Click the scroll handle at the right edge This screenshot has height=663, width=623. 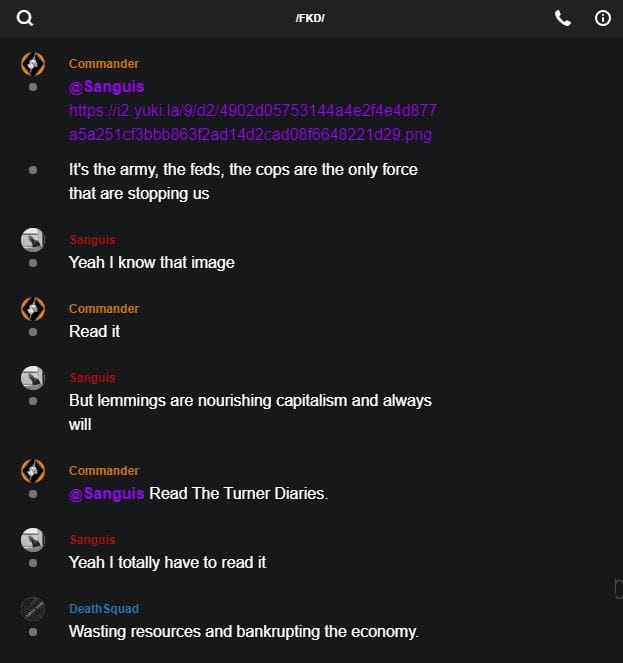[618, 588]
